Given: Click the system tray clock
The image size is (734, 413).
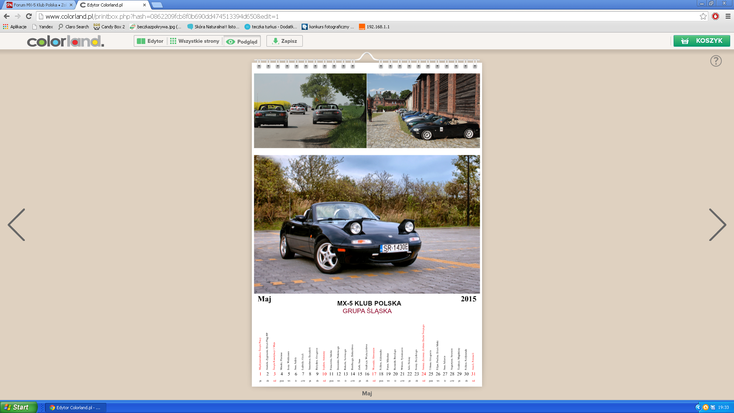Looking at the screenshot, I should [x=724, y=407].
